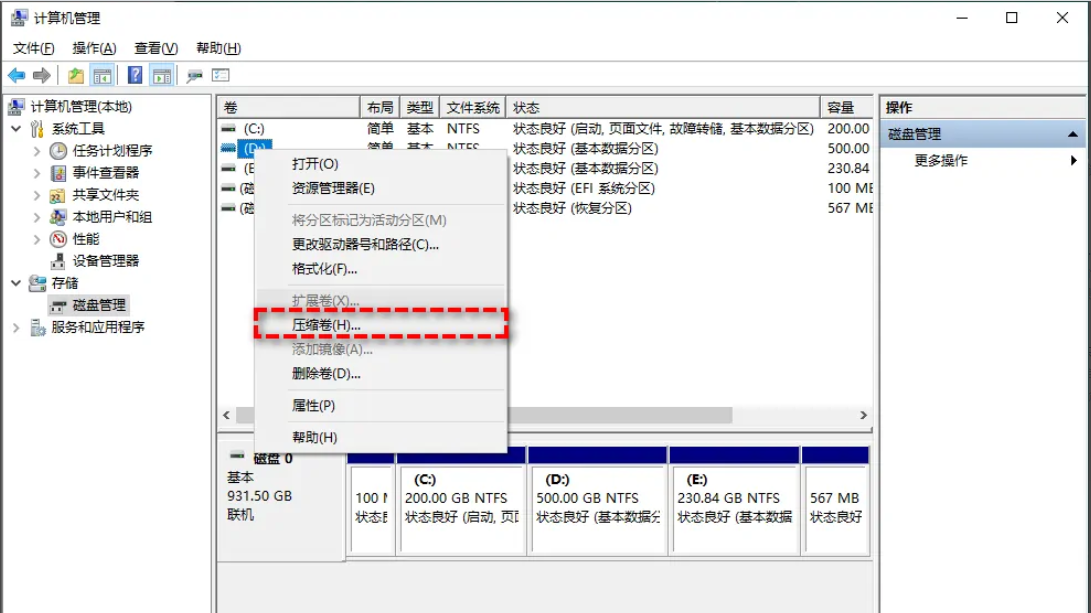The width and height of the screenshot is (1091, 613).
Task: Sort by the 布局 column header
Action: click(x=380, y=108)
